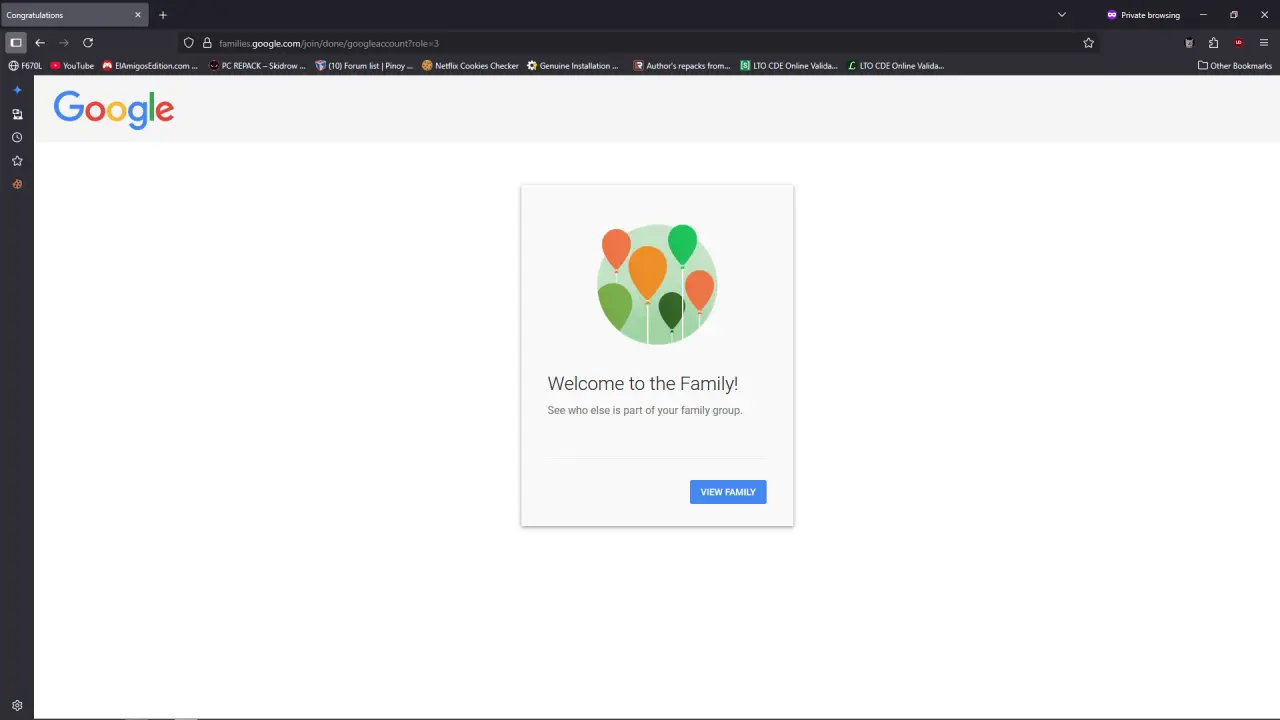This screenshot has height=720, width=1280.
Task: Open cookie extension icon in sidebar
Action: coord(17,184)
